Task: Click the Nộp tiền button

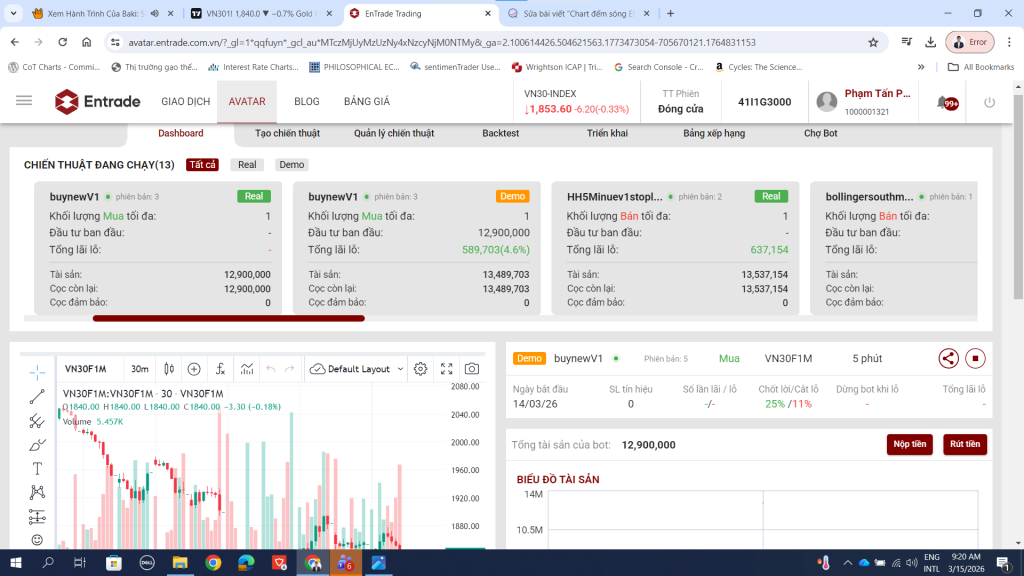Action: pyautogui.click(x=909, y=444)
